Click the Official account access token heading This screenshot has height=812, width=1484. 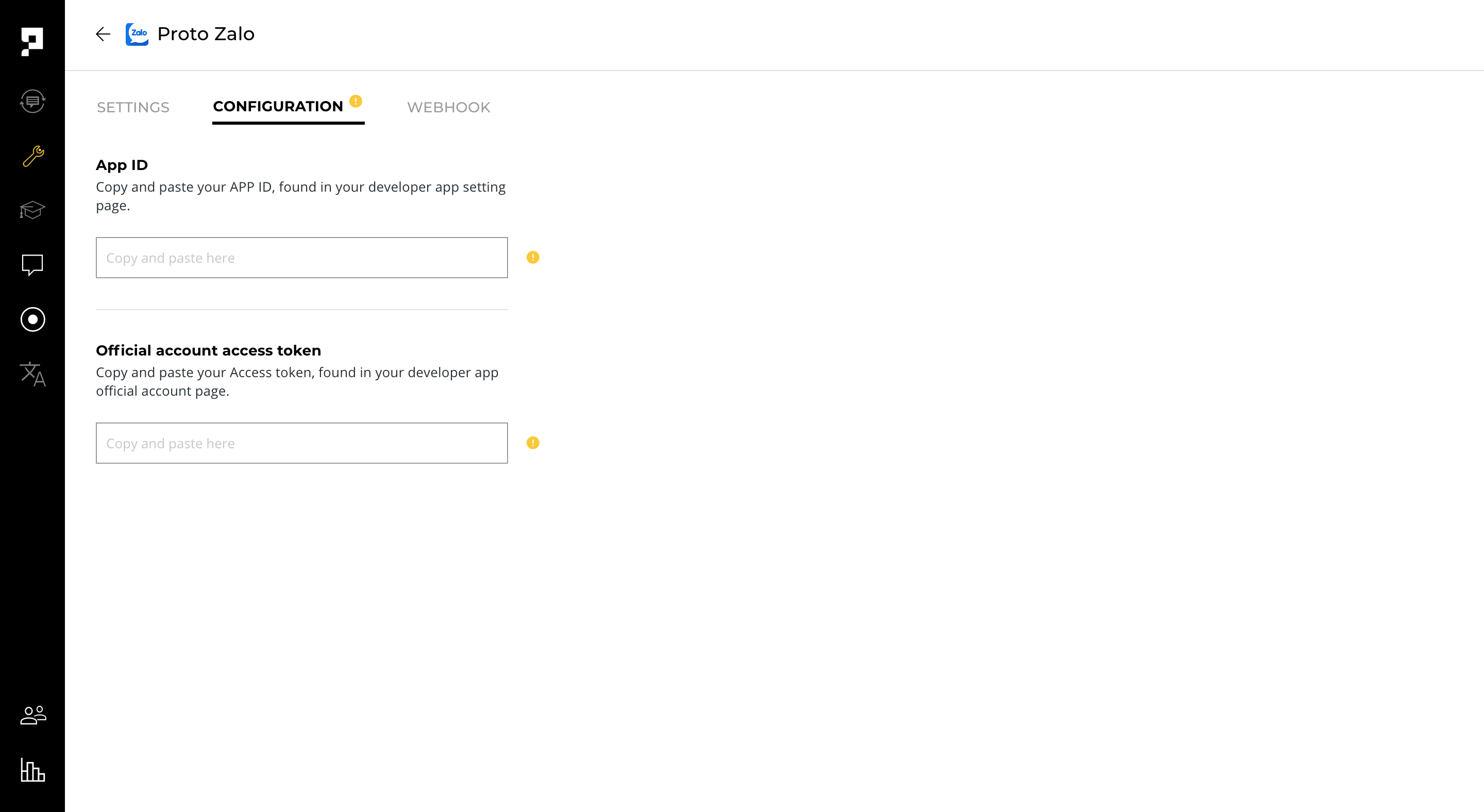(209, 351)
